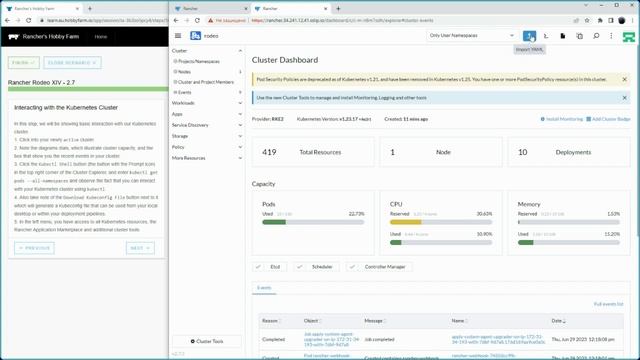The image size is (640, 360).
Task: Open a new tab in Hobby Farm window
Action: tap(89, 8)
